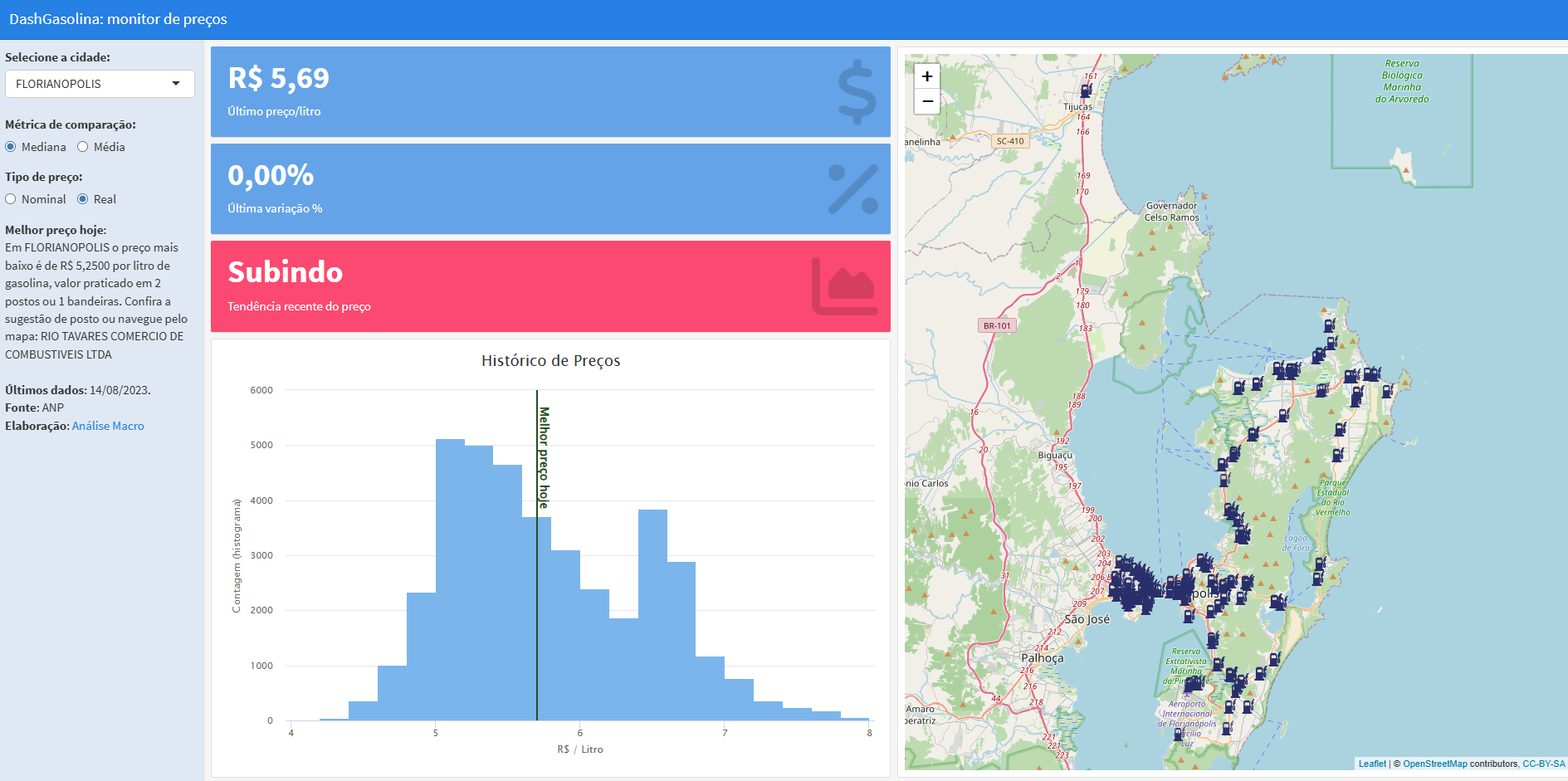Zoom out on the map
This screenshot has width=1568, height=781.
click(x=927, y=101)
